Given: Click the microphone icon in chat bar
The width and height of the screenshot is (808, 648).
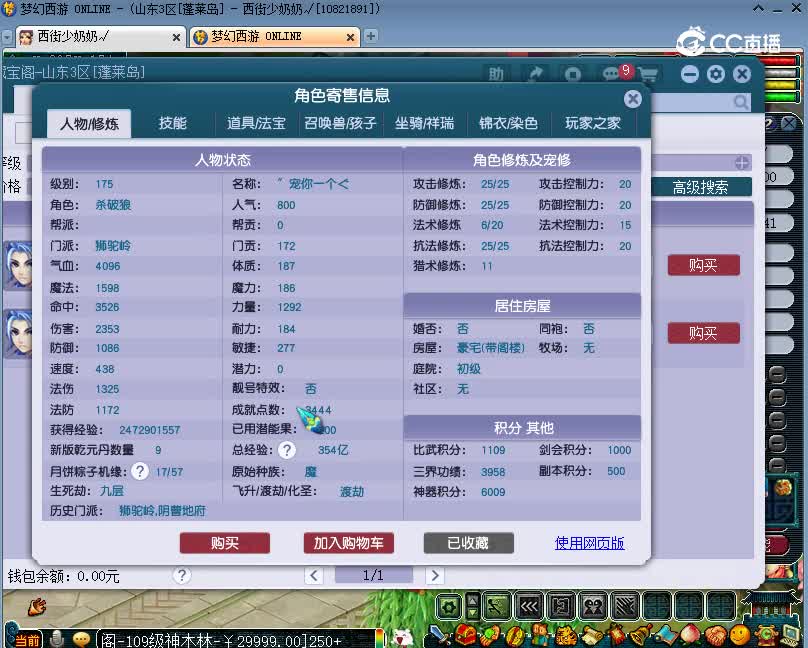Looking at the screenshot, I should [57, 639].
